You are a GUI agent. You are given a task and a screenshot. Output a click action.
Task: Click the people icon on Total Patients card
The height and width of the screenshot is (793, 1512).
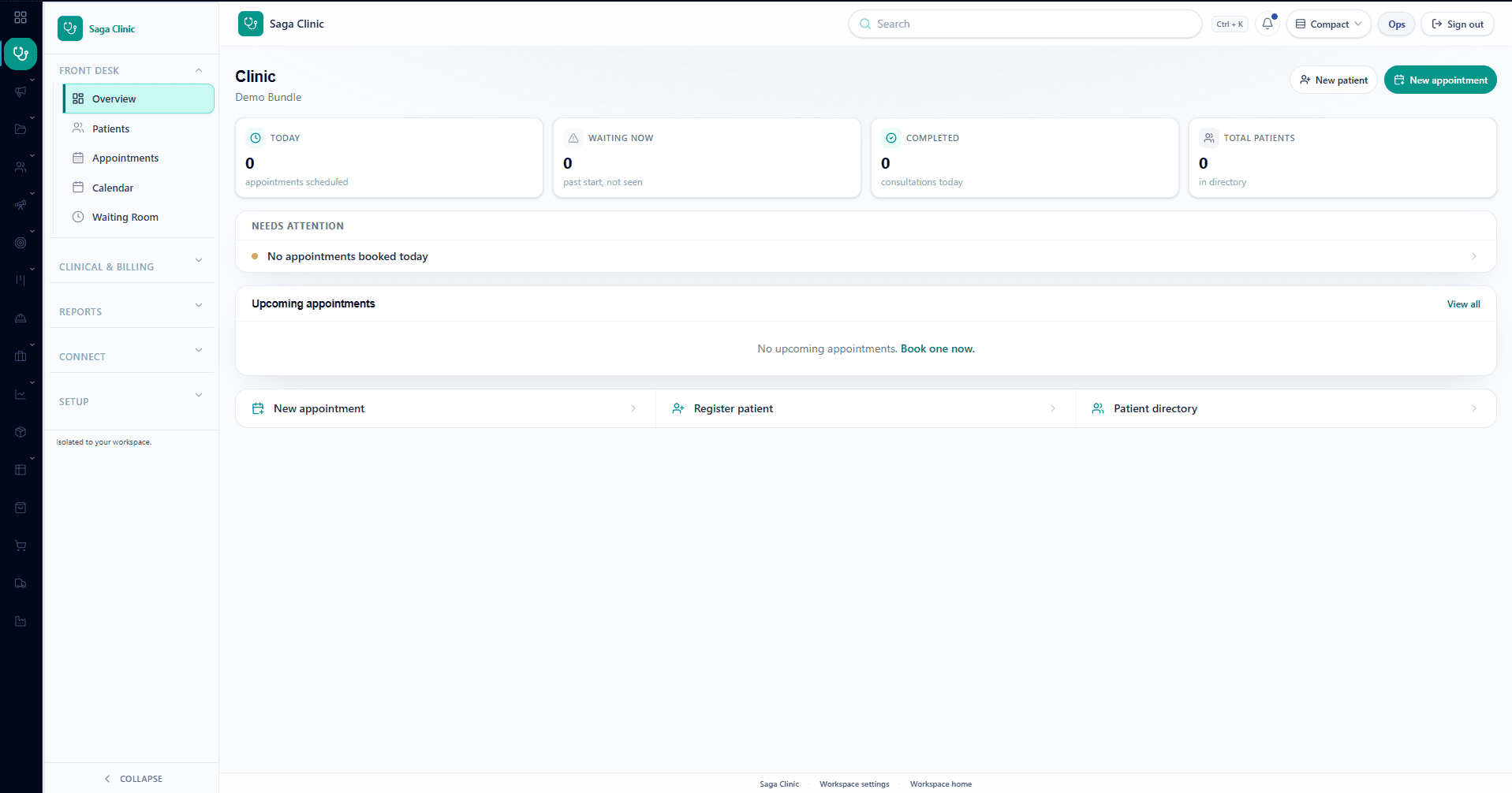point(1209,138)
